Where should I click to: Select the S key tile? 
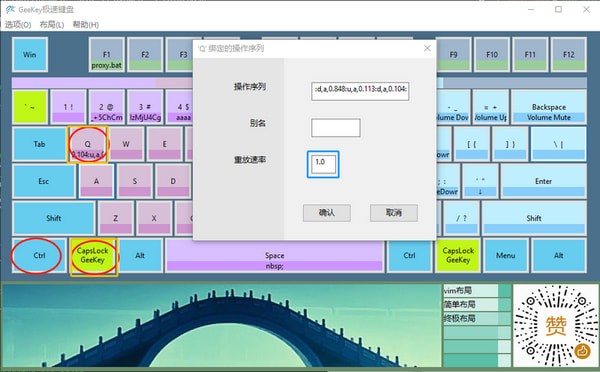(x=135, y=181)
